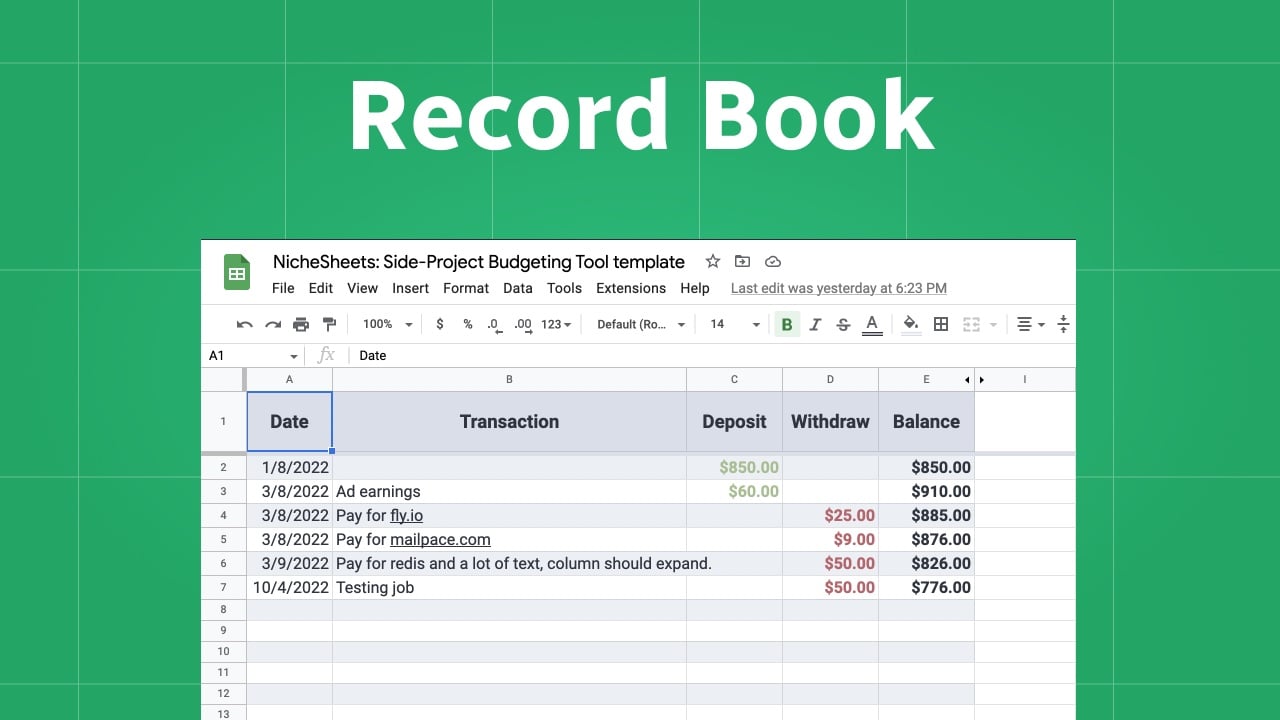This screenshot has height=720, width=1280.
Task: Open the Extensions menu
Action: tap(631, 288)
